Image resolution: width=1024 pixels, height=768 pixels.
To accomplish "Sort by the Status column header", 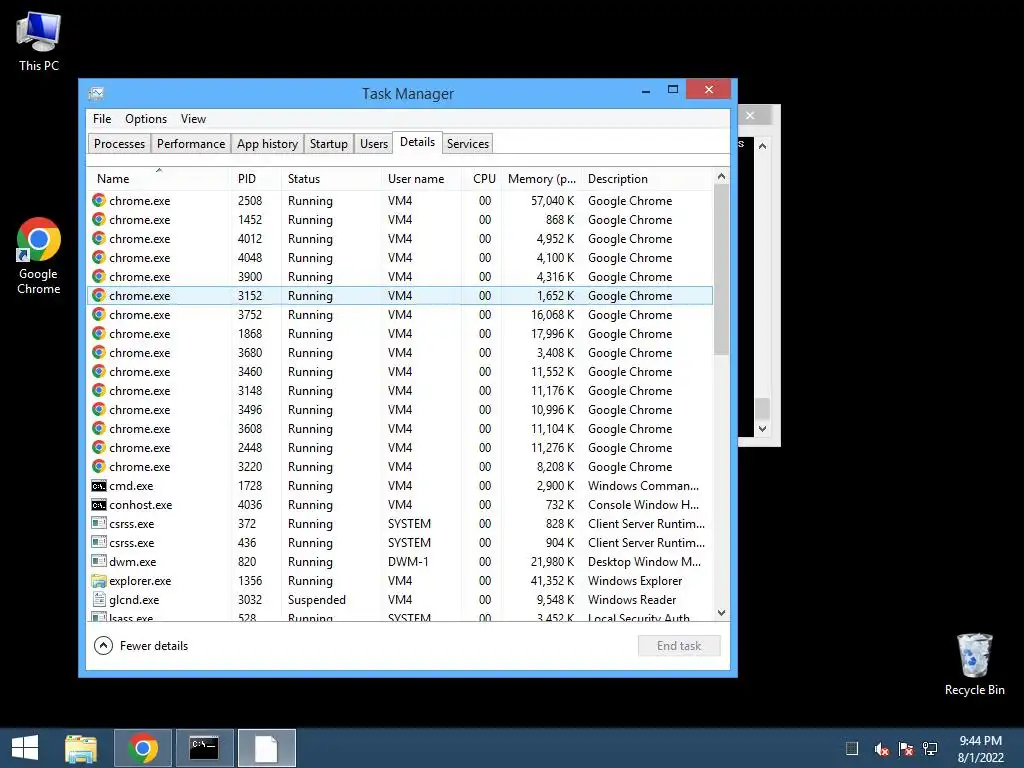I will tap(331, 179).
